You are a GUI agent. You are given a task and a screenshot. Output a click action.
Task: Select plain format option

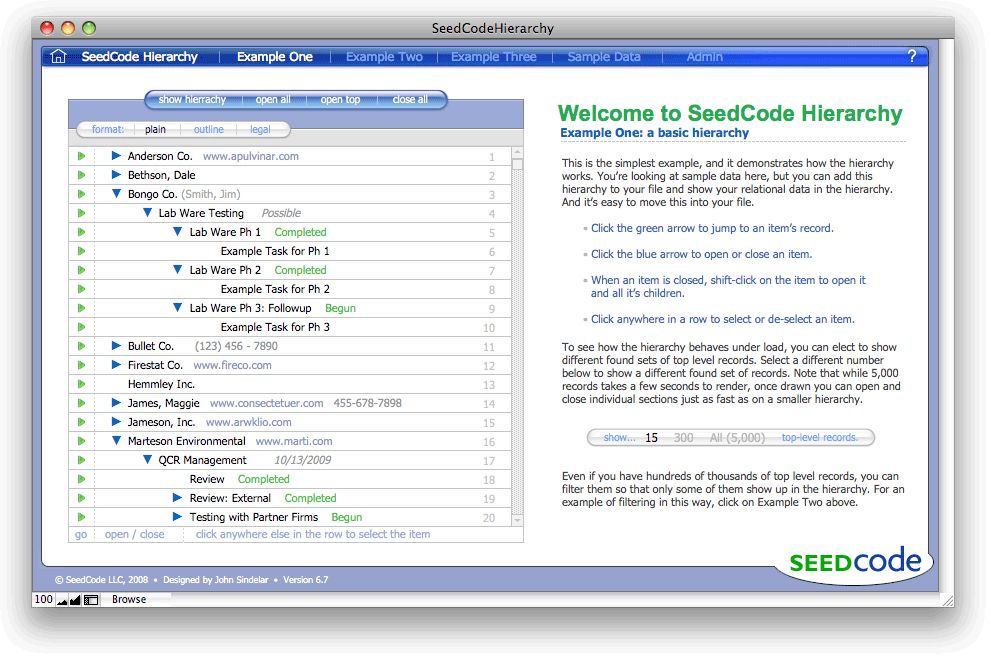coord(155,129)
